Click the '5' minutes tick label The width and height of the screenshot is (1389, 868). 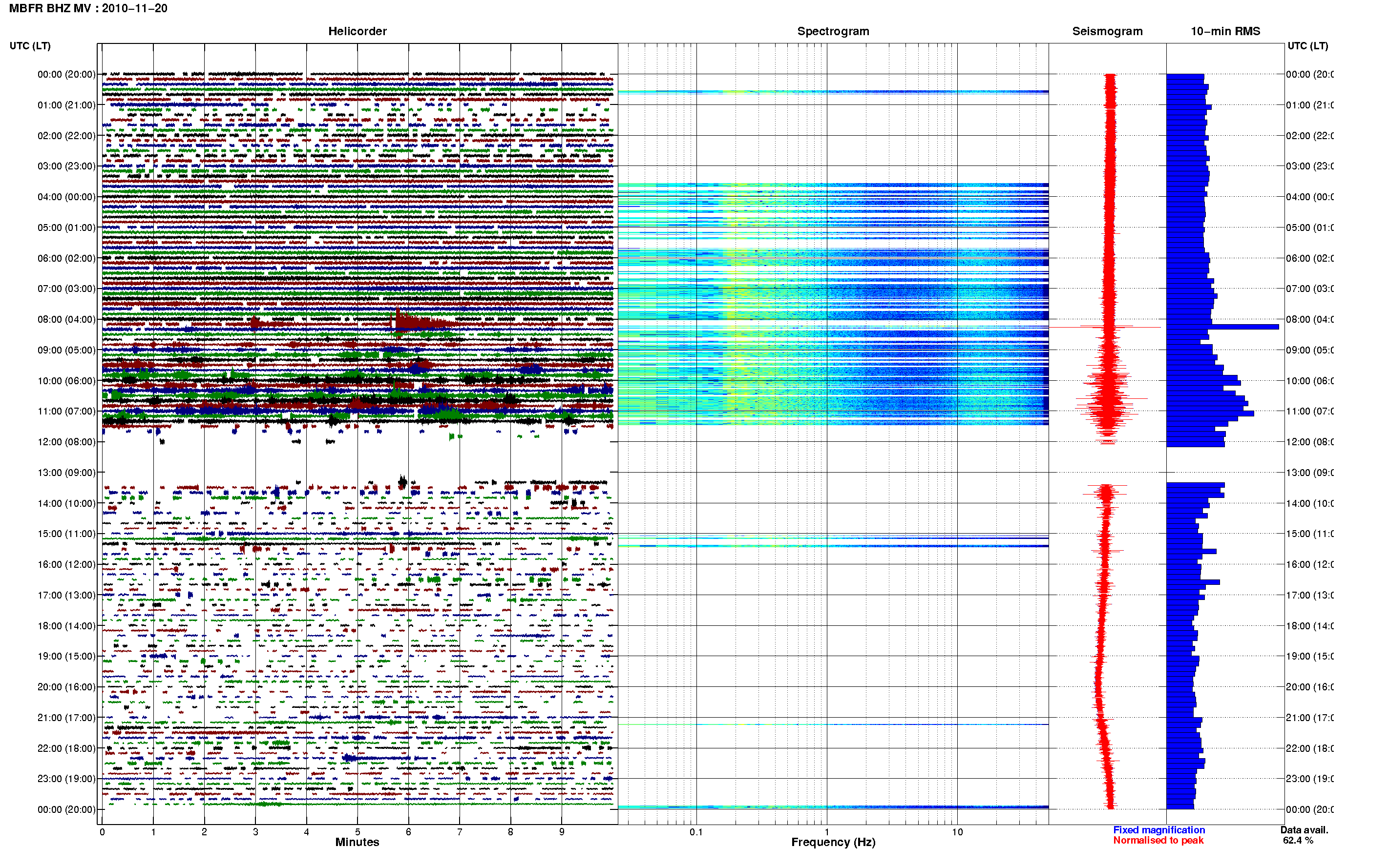tap(357, 832)
